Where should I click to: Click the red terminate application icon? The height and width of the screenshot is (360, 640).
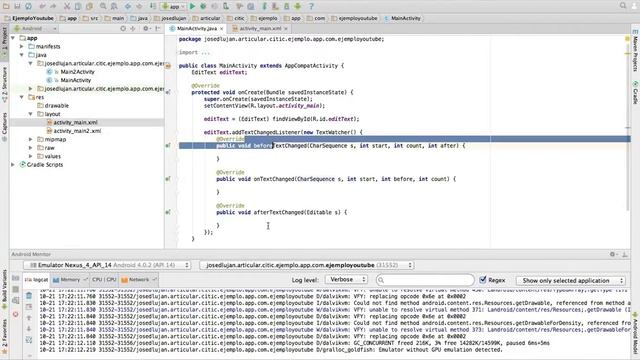[16, 314]
